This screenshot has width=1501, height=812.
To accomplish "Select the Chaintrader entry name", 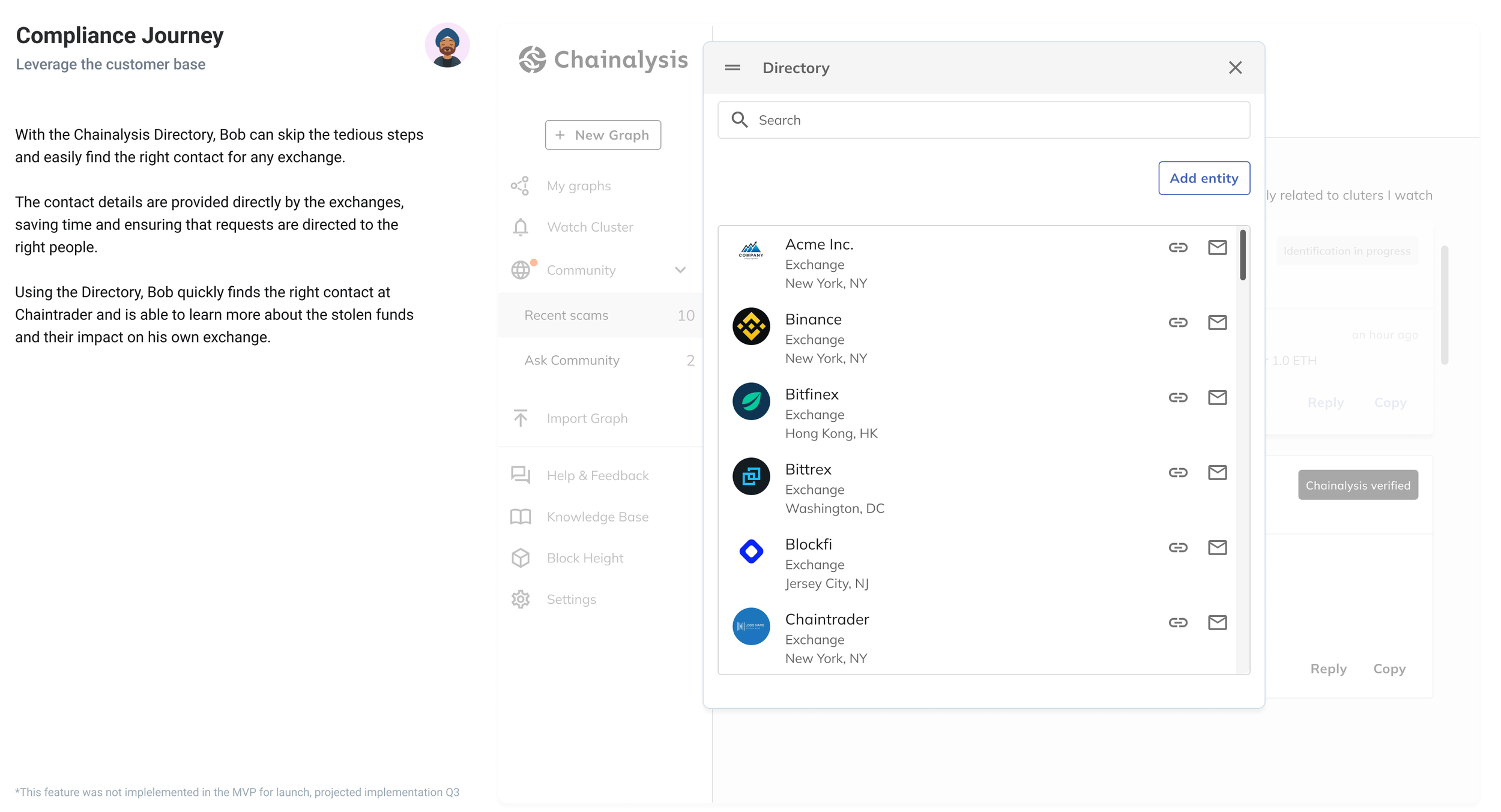I will 827,619.
